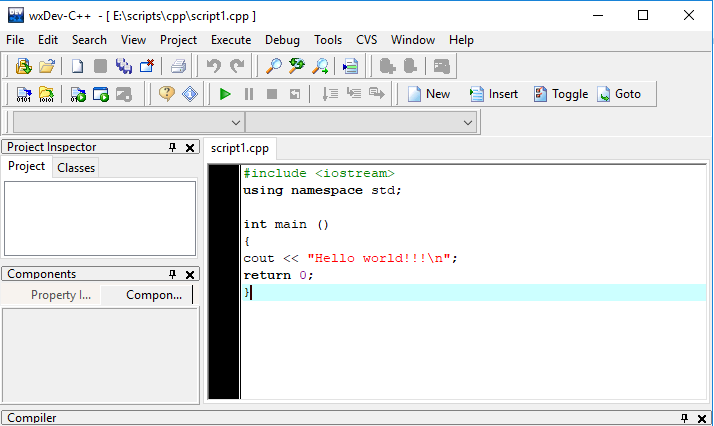The image size is (714, 426).
Task: Open a file with the folder icon
Action: [x=46, y=66]
